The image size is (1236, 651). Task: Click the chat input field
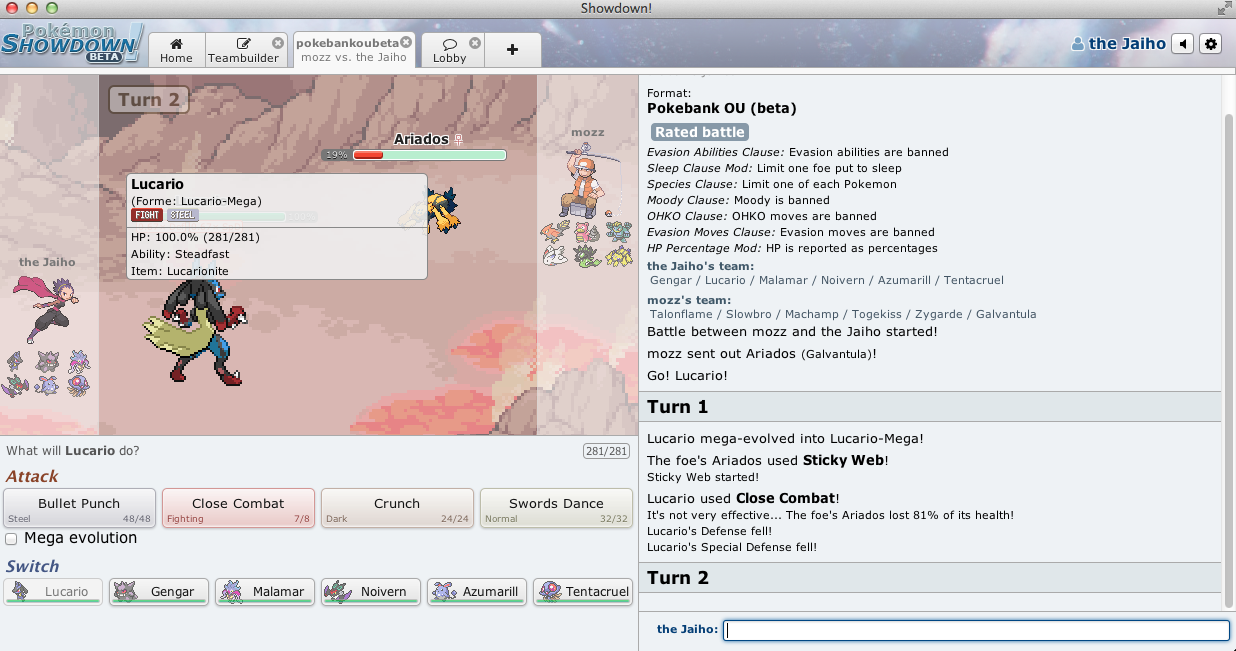pyautogui.click(x=976, y=630)
